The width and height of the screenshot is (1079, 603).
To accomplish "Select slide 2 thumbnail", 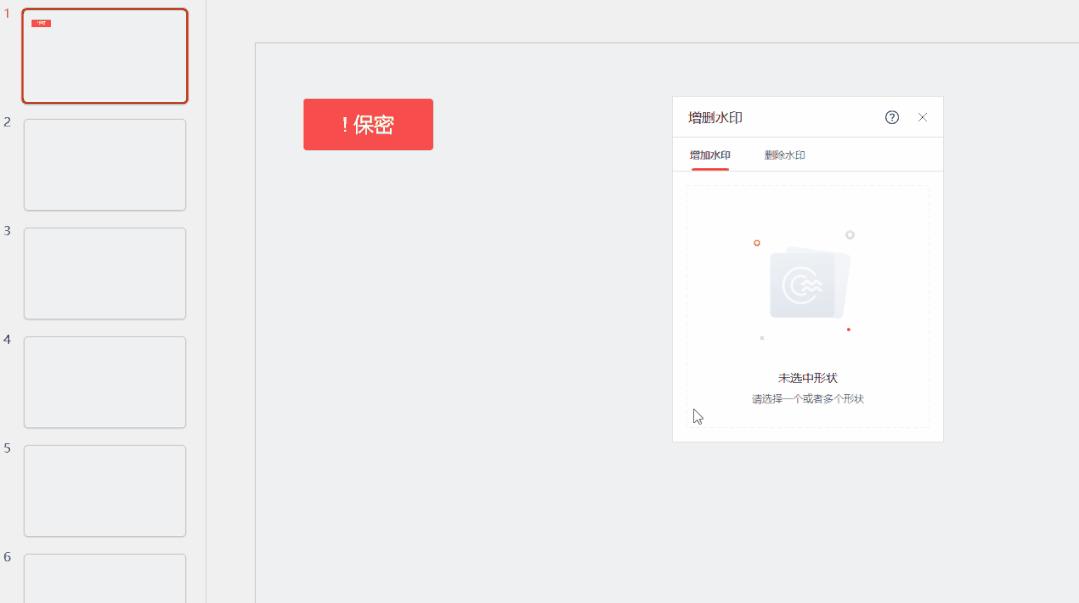I will 105,164.
